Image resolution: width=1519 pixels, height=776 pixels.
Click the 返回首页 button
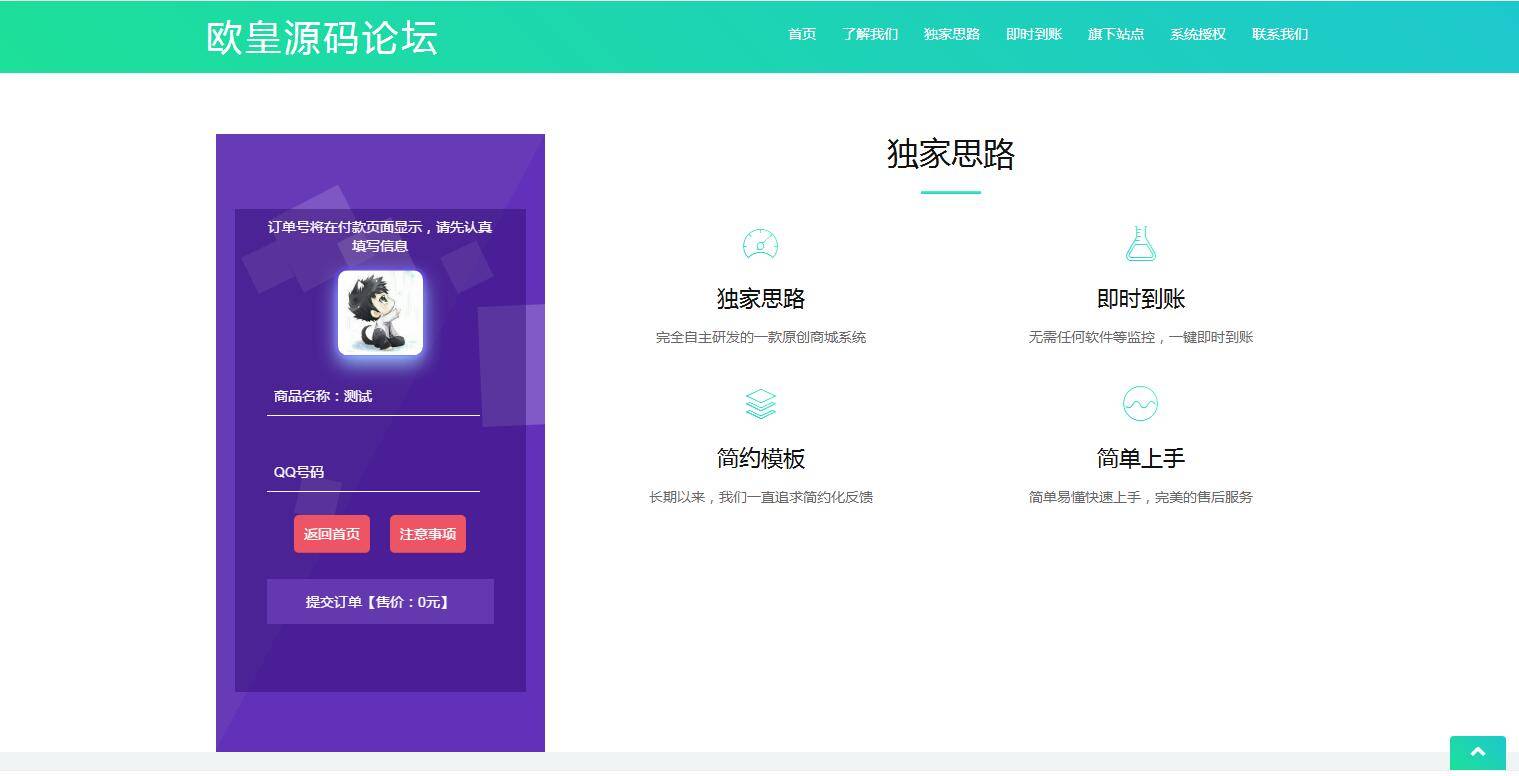pos(331,533)
